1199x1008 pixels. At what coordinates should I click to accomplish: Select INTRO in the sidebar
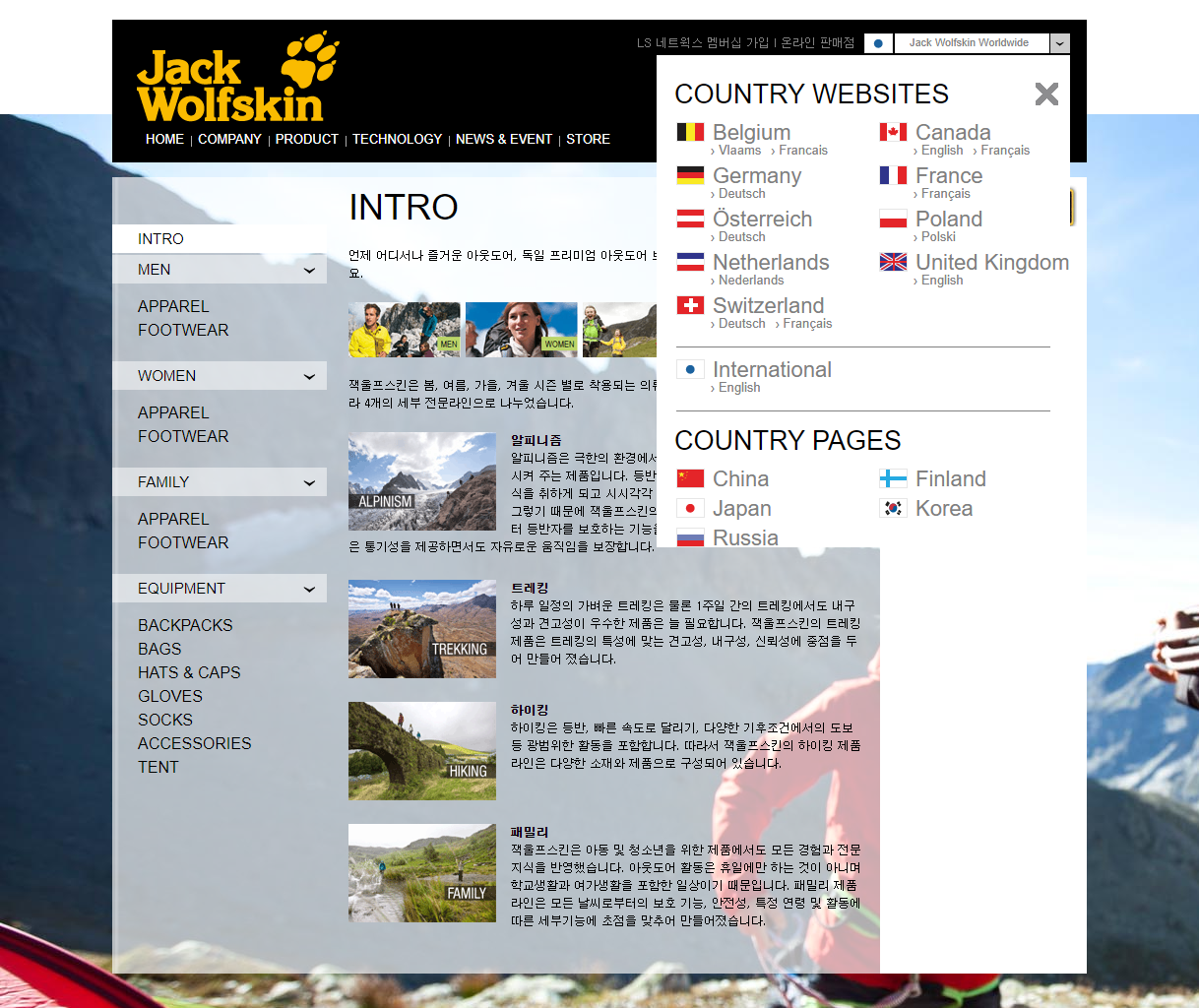(219, 239)
